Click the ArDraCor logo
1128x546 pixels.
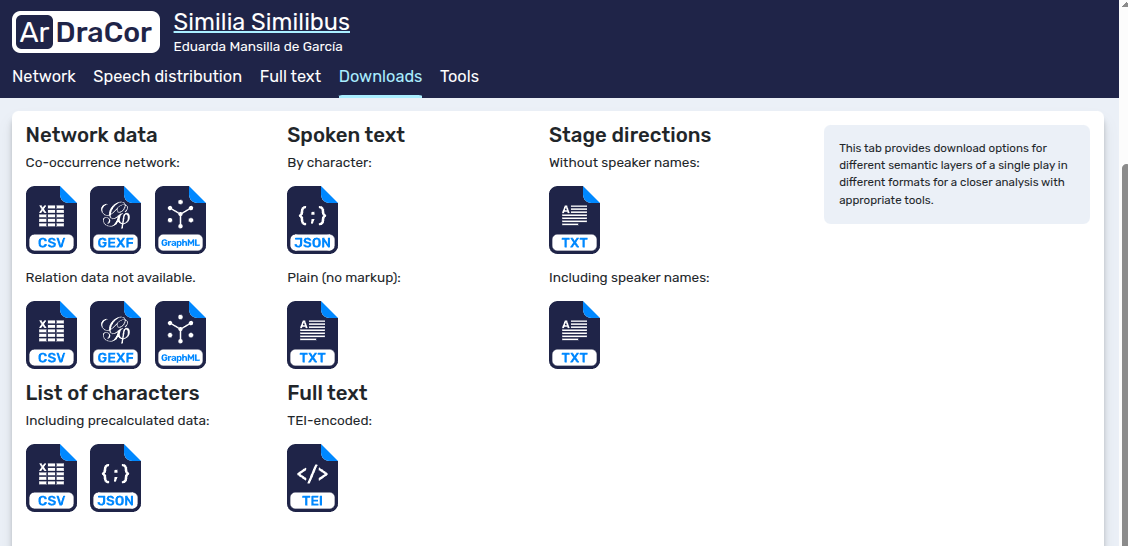86,32
